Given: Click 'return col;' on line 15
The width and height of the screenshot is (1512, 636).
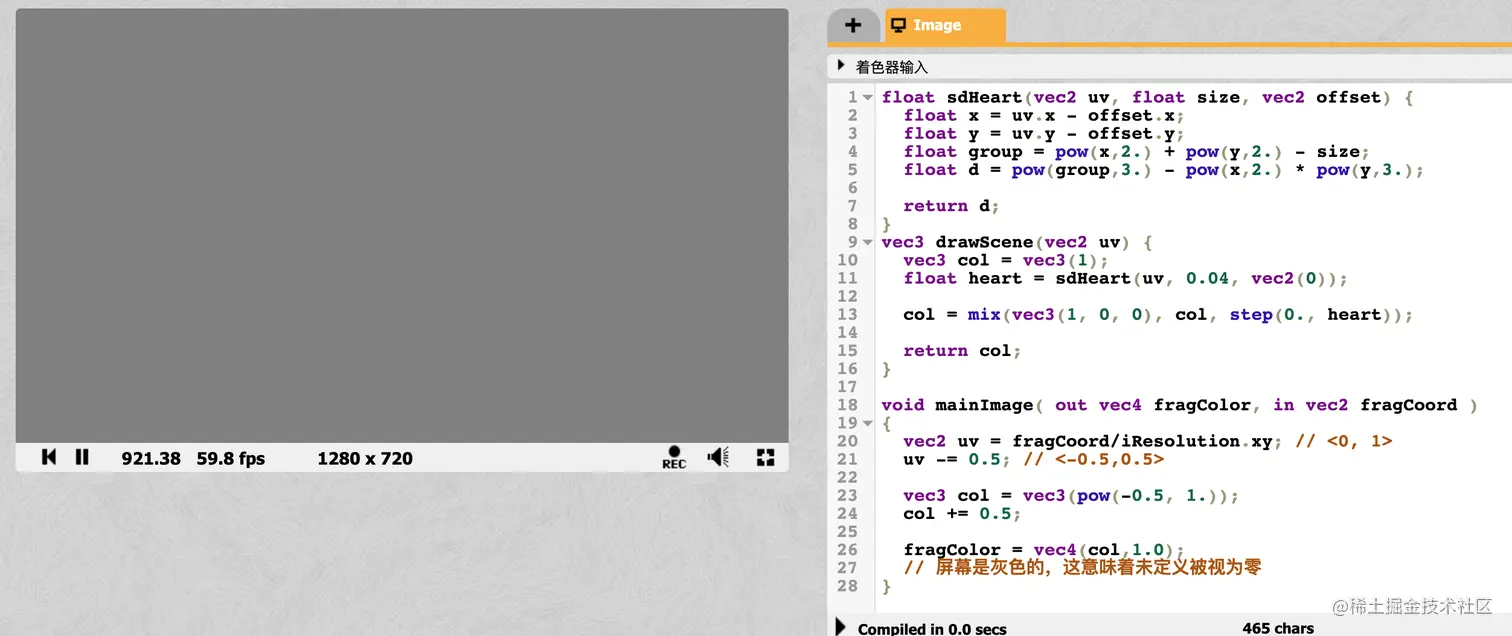Looking at the screenshot, I should point(961,351).
